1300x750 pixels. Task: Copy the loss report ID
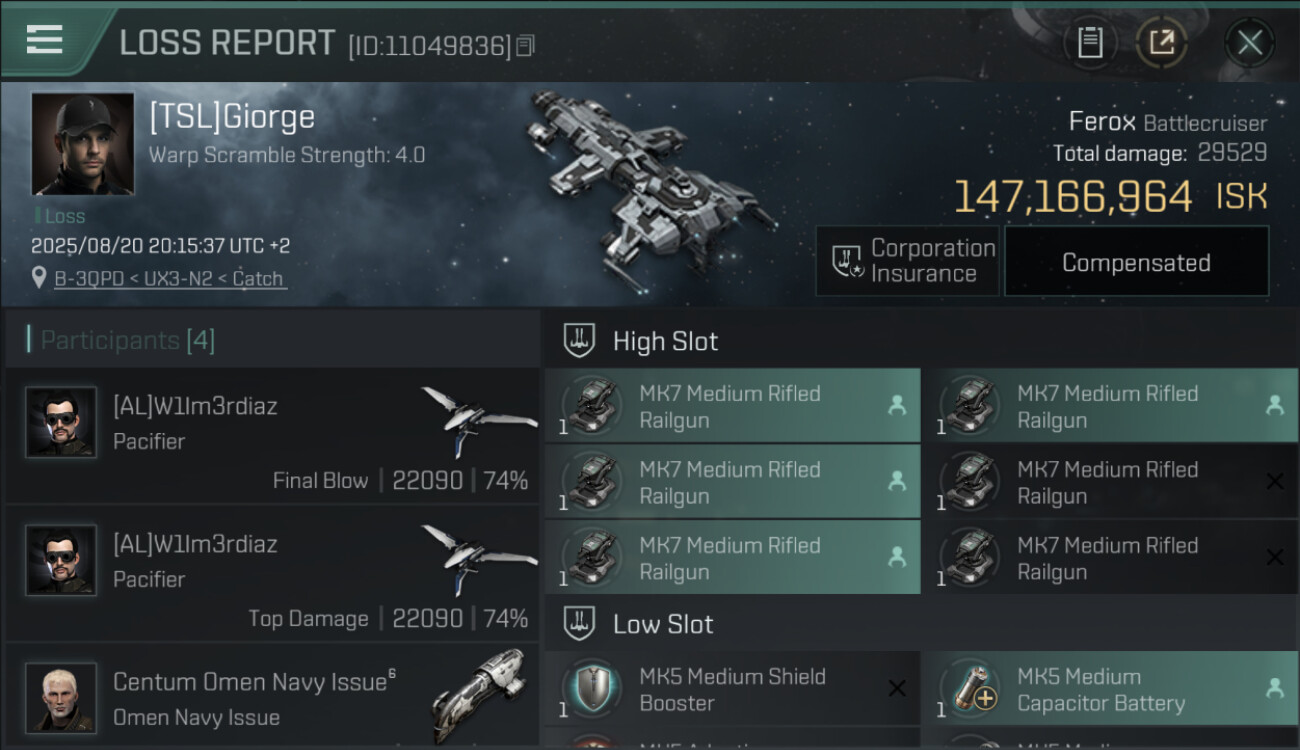(526, 45)
